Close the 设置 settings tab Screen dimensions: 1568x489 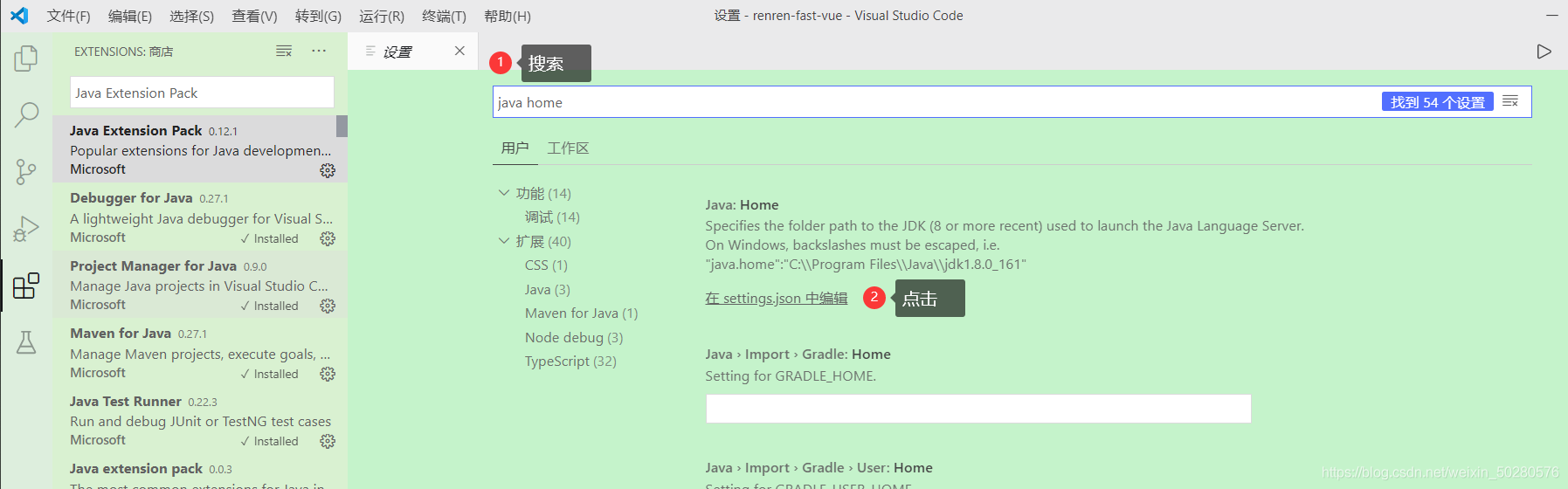coord(459,52)
